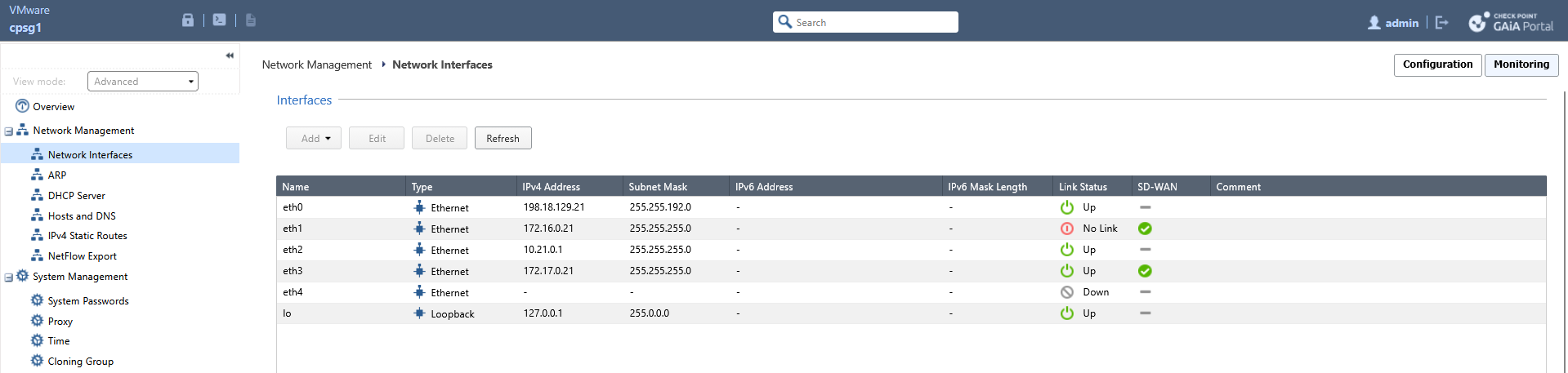Click the configuration lock icon in header

pos(188,20)
